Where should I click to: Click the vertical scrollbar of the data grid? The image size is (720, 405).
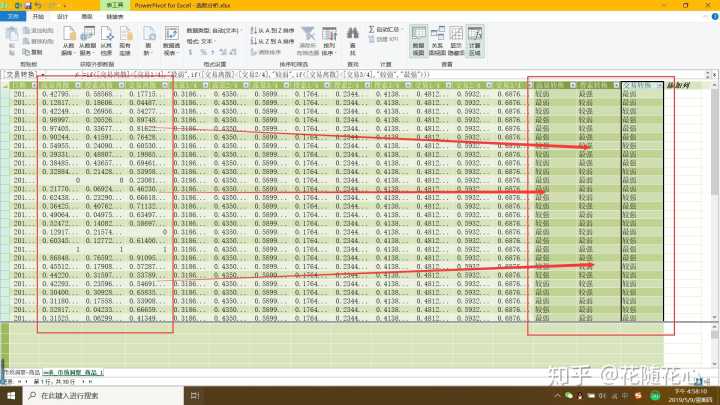point(715,200)
